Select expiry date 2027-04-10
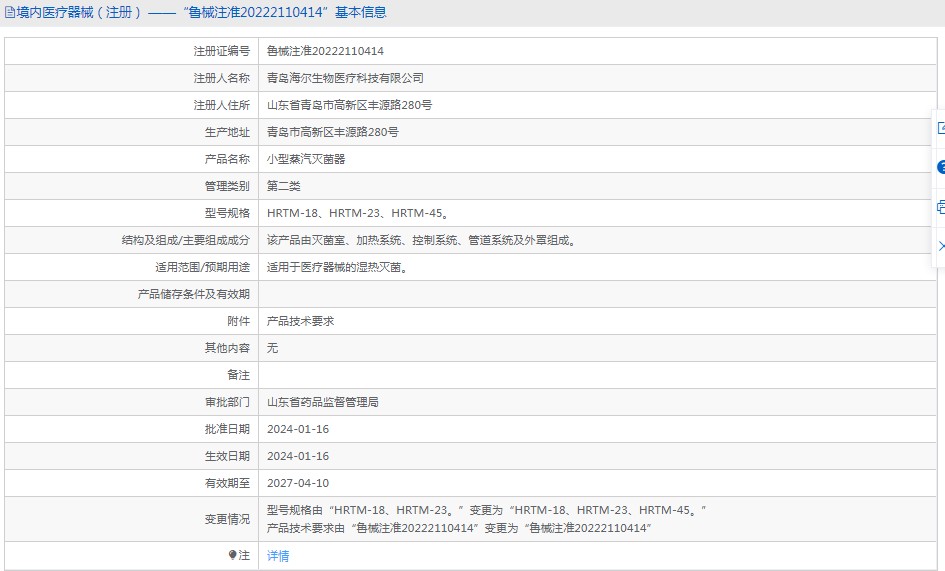This screenshot has width=945, height=571. [298, 484]
